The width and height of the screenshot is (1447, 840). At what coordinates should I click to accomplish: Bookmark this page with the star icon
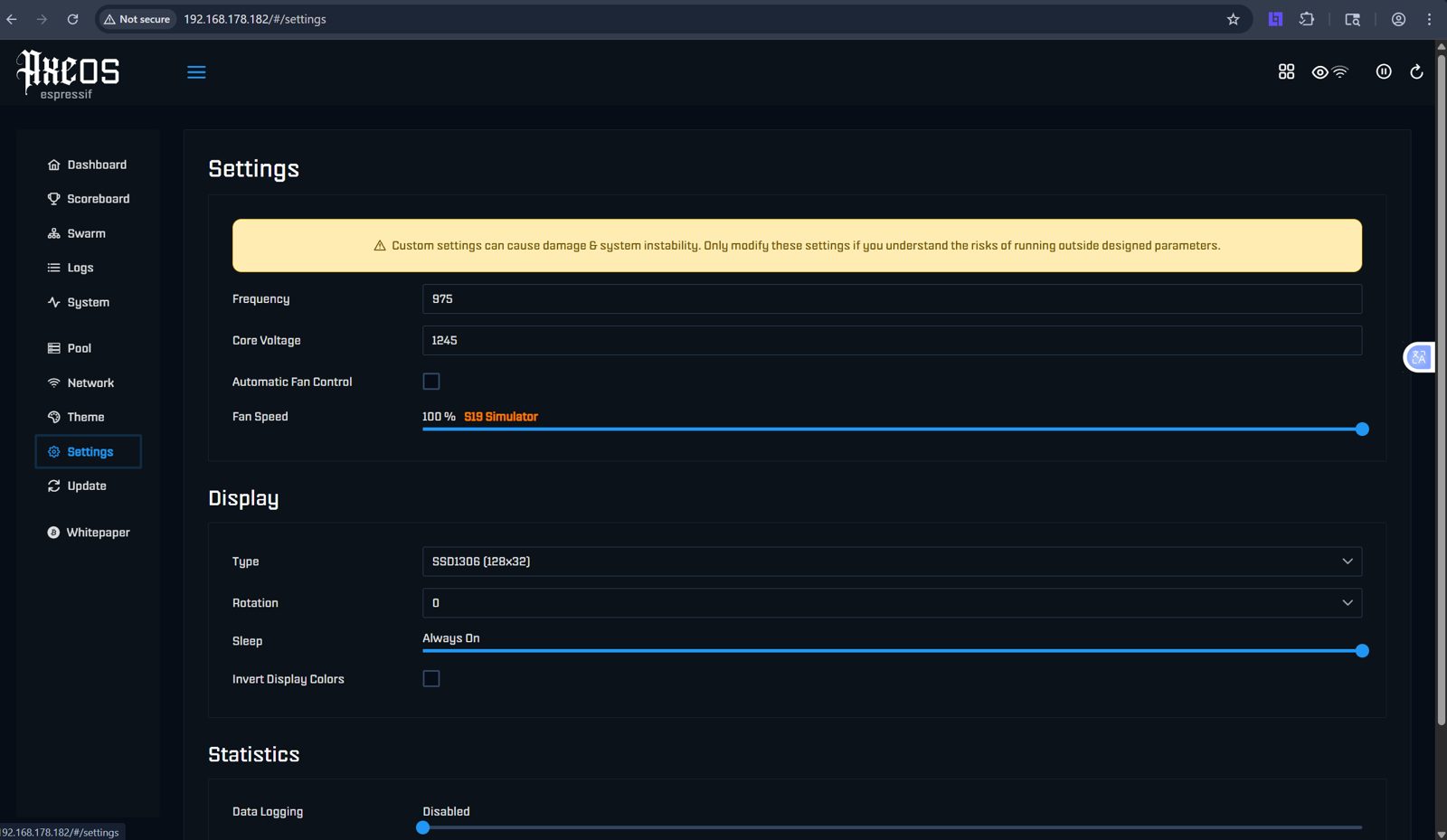(1233, 19)
